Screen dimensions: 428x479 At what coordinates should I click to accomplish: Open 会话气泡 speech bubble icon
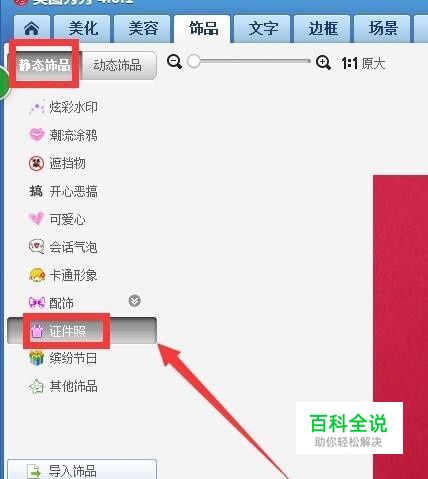[37, 247]
